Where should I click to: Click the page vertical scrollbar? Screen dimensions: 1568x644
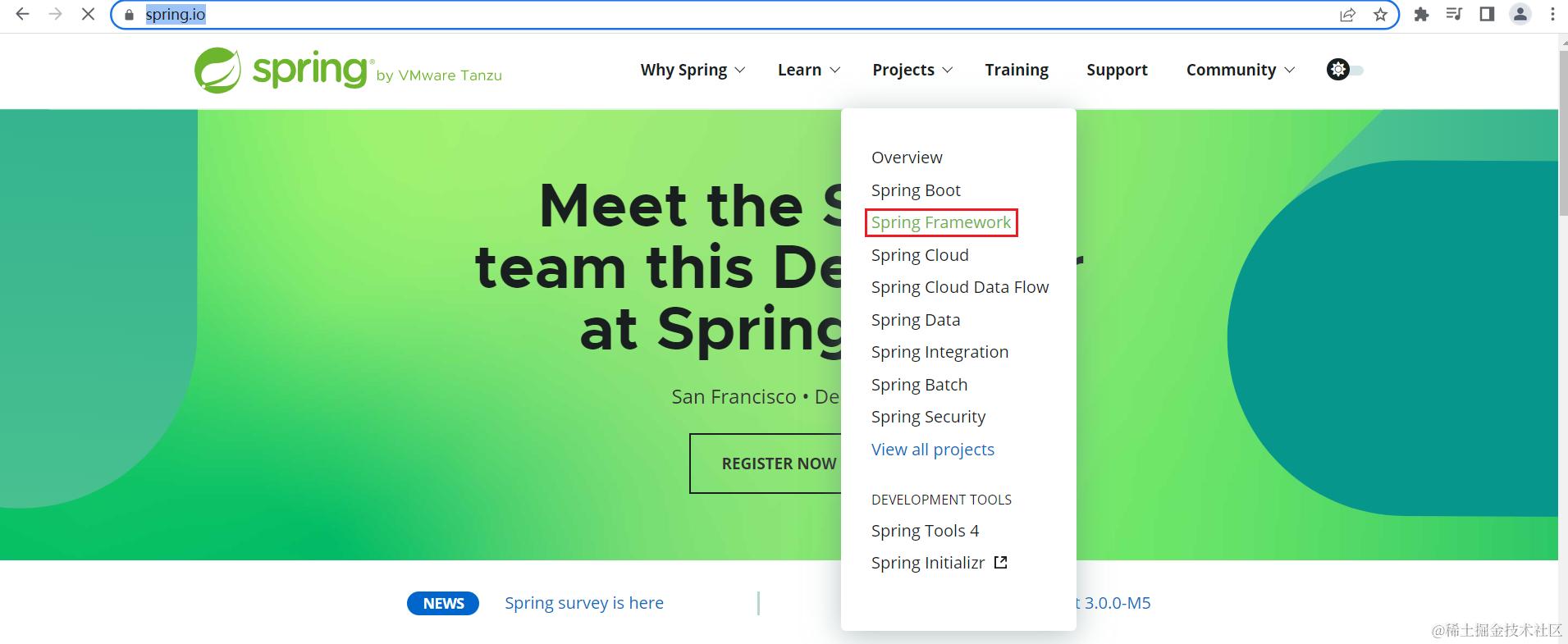(x=1563, y=135)
